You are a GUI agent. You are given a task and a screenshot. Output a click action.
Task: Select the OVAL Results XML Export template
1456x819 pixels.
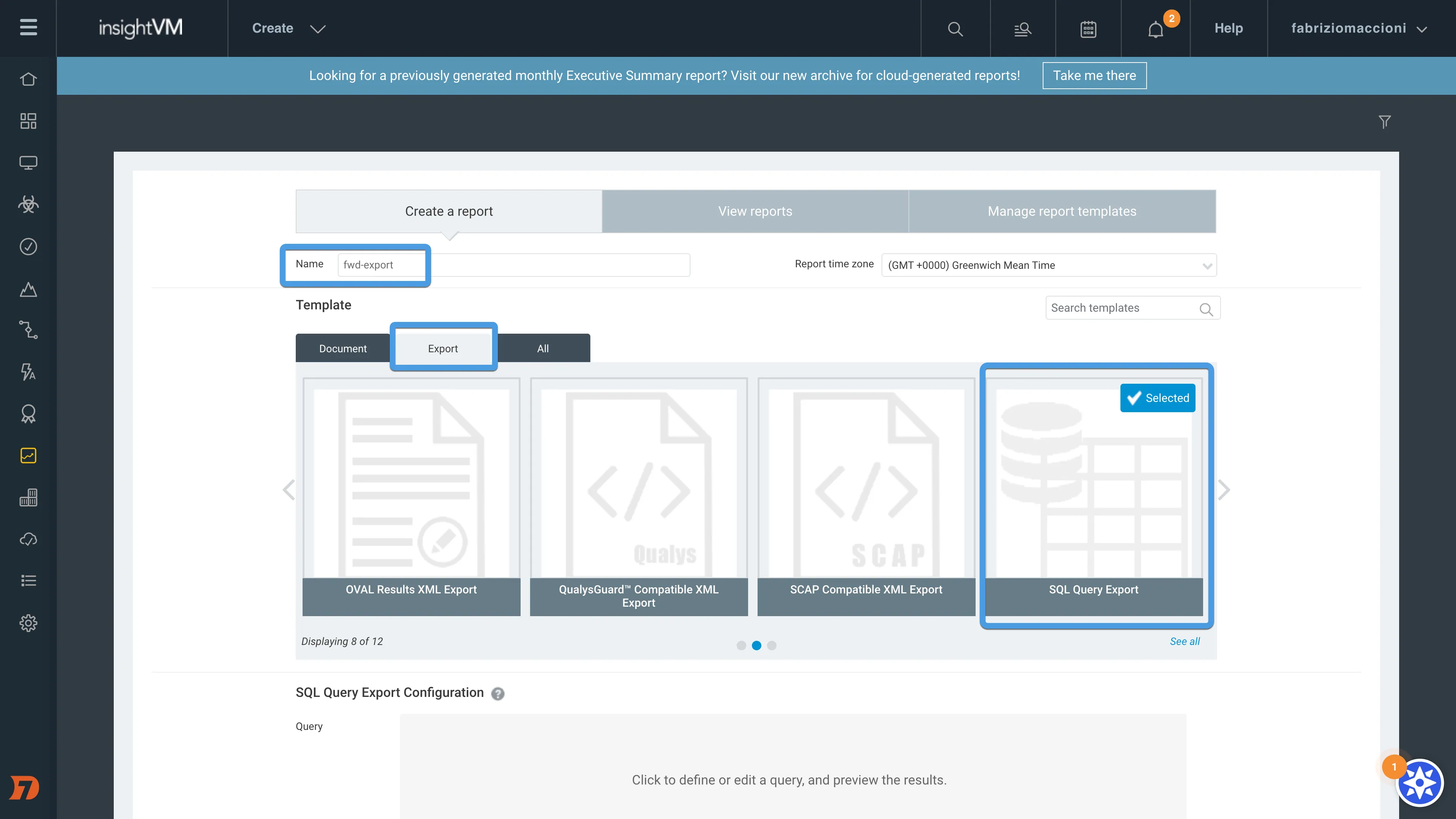[411, 497]
